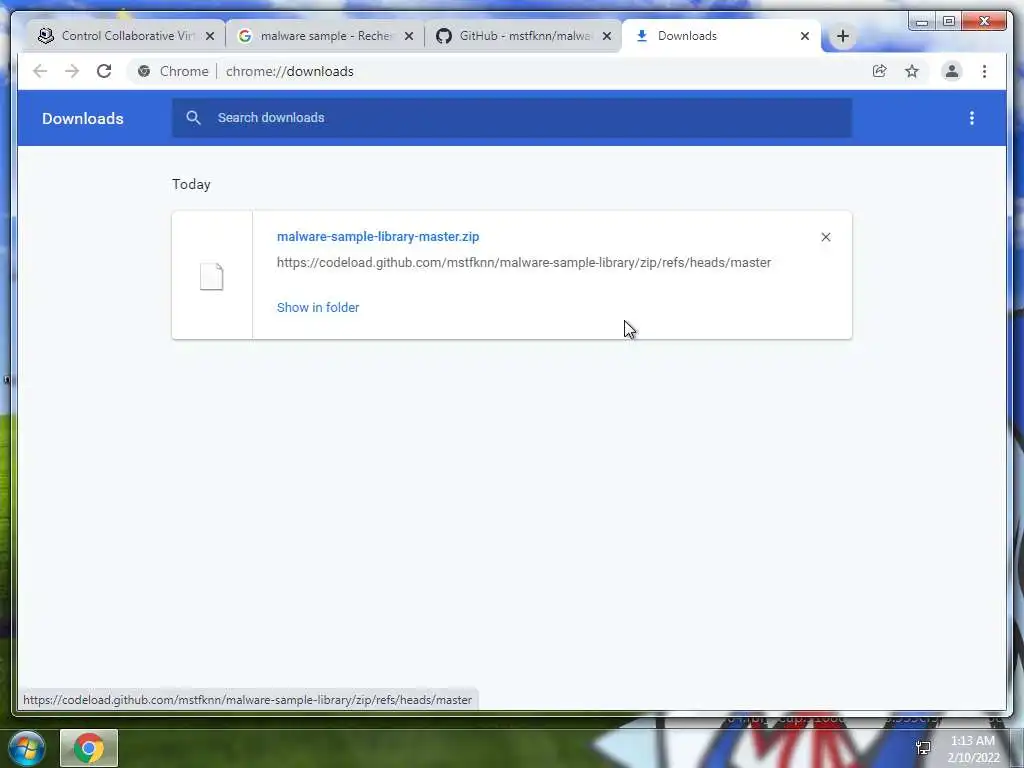Screen dimensions: 1024x768
Task: Open malware-sample-library-master.zip file link
Action: (x=378, y=236)
